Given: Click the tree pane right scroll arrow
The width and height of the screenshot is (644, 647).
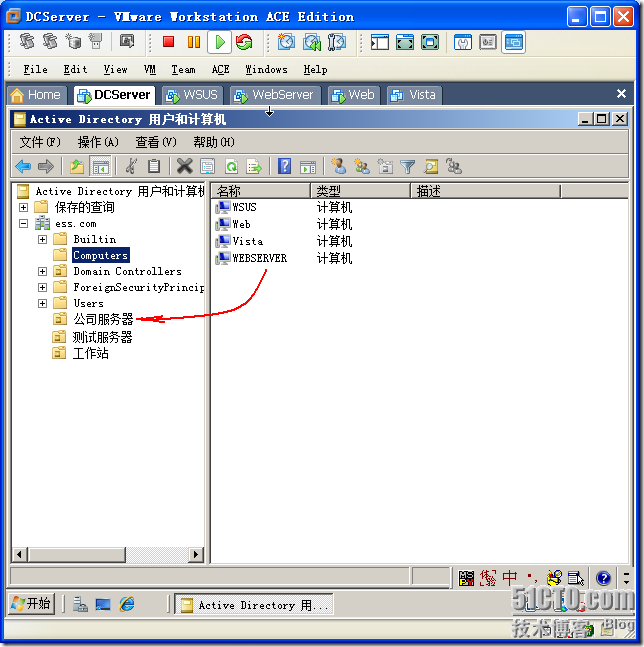Looking at the screenshot, I should pos(196,555).
